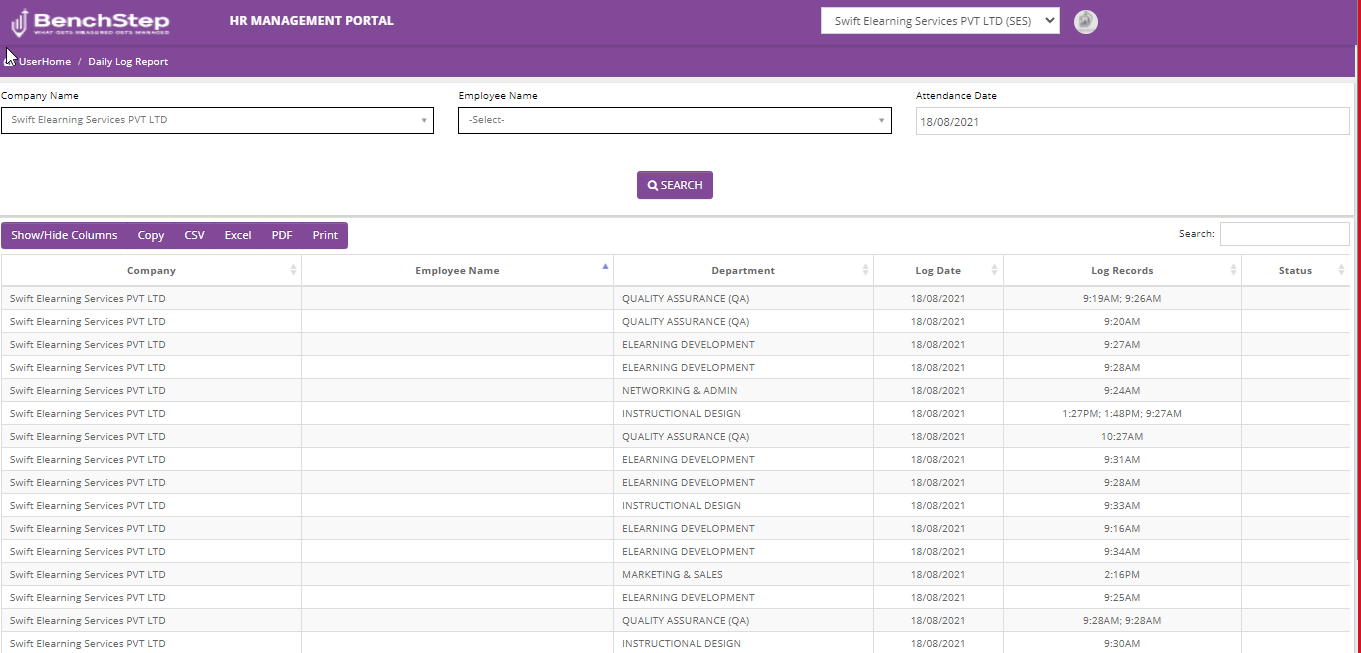Screen dimensions: 1361x653
Task: Export table as PDF
Action: (282, 235)
